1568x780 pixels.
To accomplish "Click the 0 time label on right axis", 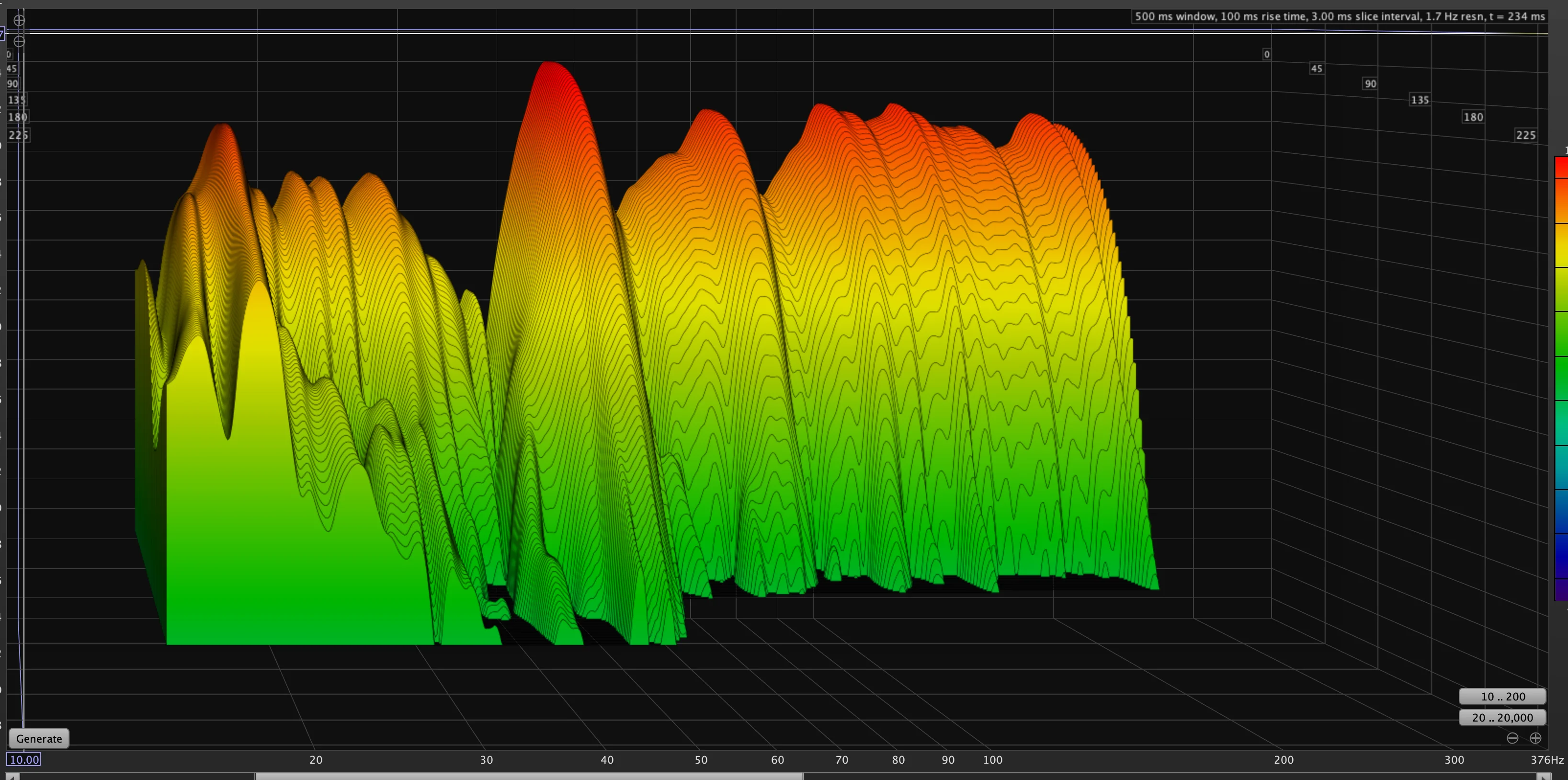I will (x=1267, y=54).
